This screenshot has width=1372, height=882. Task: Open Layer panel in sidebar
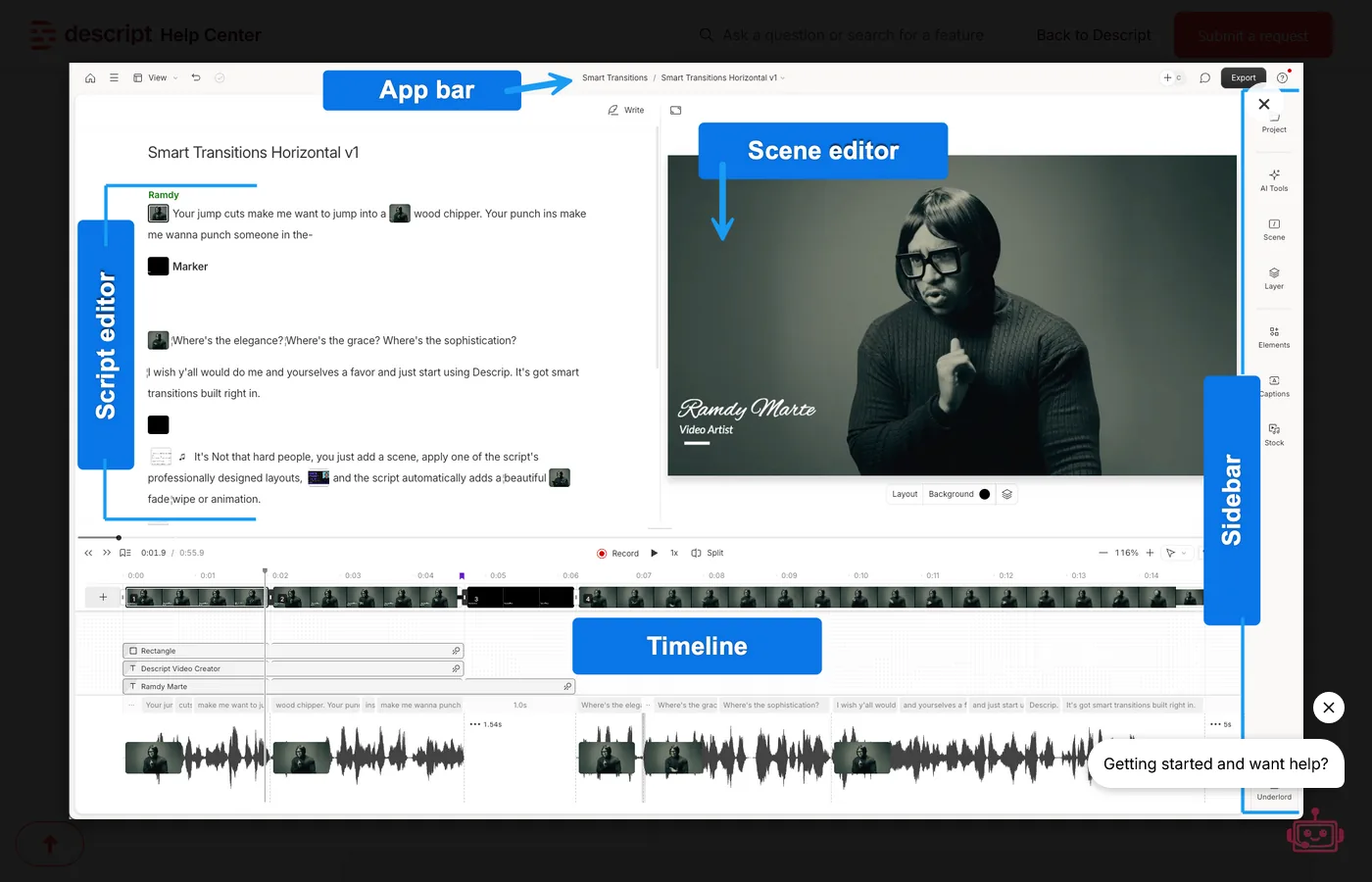pyautogui.click(x=1274, y=278)
